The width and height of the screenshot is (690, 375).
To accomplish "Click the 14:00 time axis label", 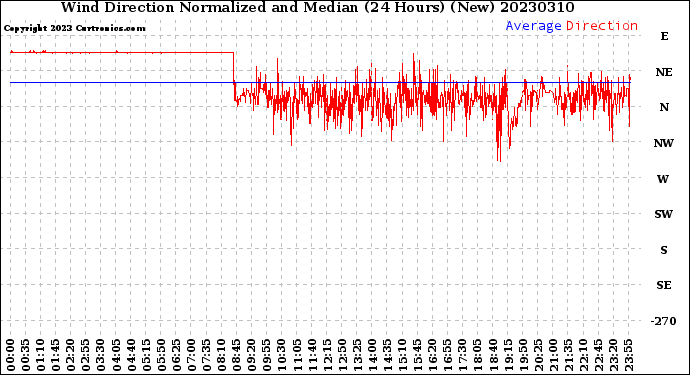I will point(372,355).
